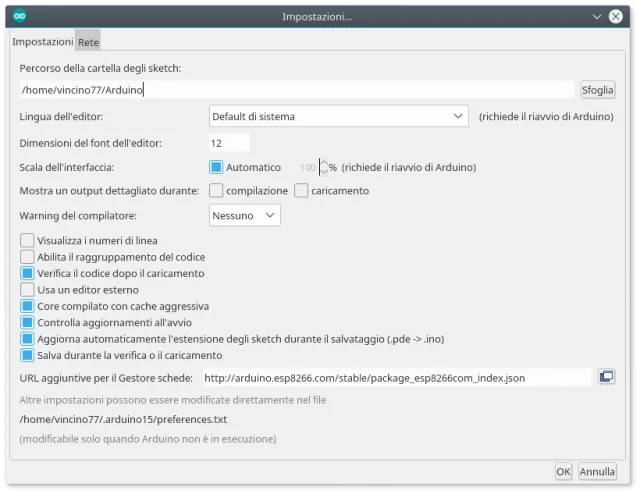Open the preferences.txt file path link

pos(123,419)
